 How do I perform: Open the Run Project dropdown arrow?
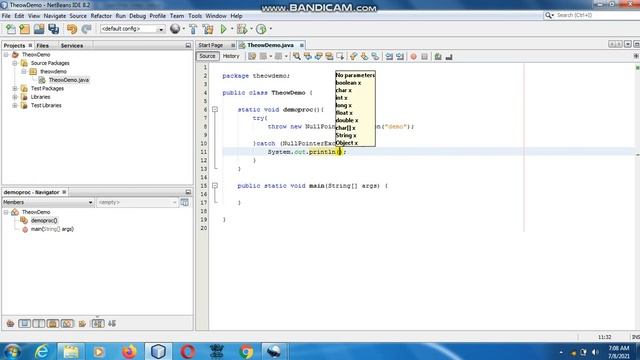(231, 29)
